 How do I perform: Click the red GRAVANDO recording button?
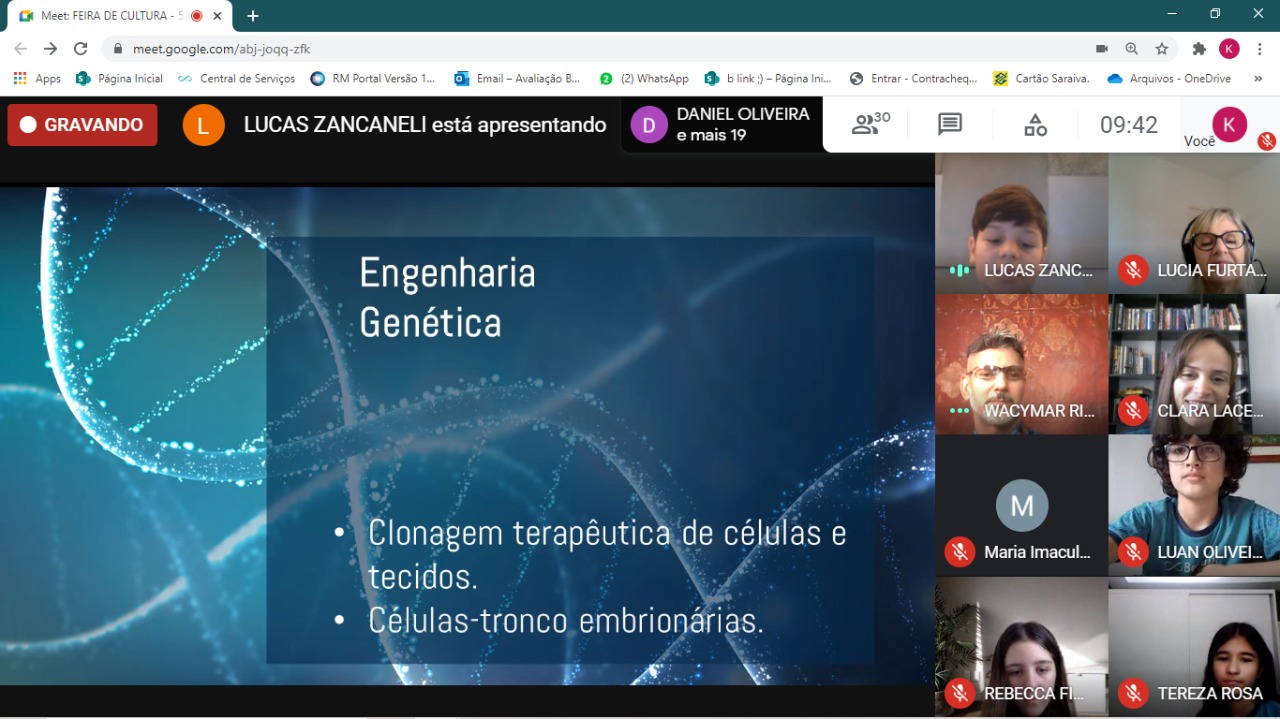82,125
